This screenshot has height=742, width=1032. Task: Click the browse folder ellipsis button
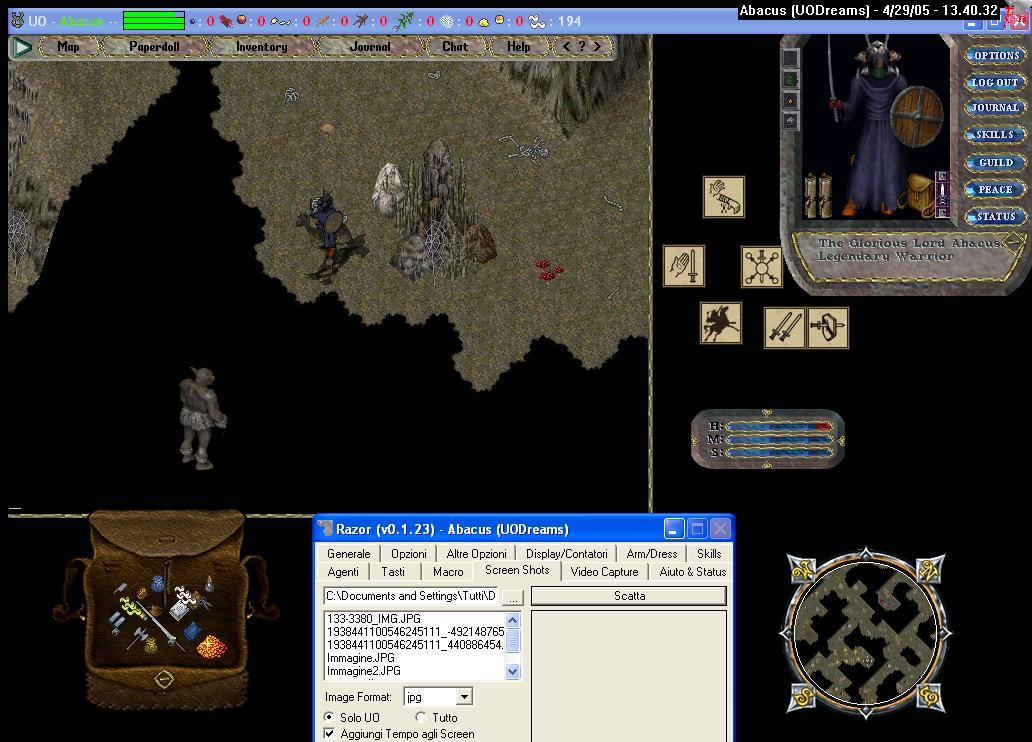pos(513,596)
